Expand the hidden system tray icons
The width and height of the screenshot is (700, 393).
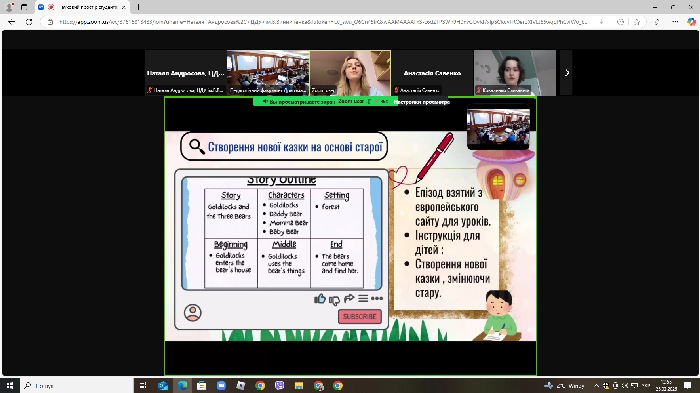[x=596, y=385]
